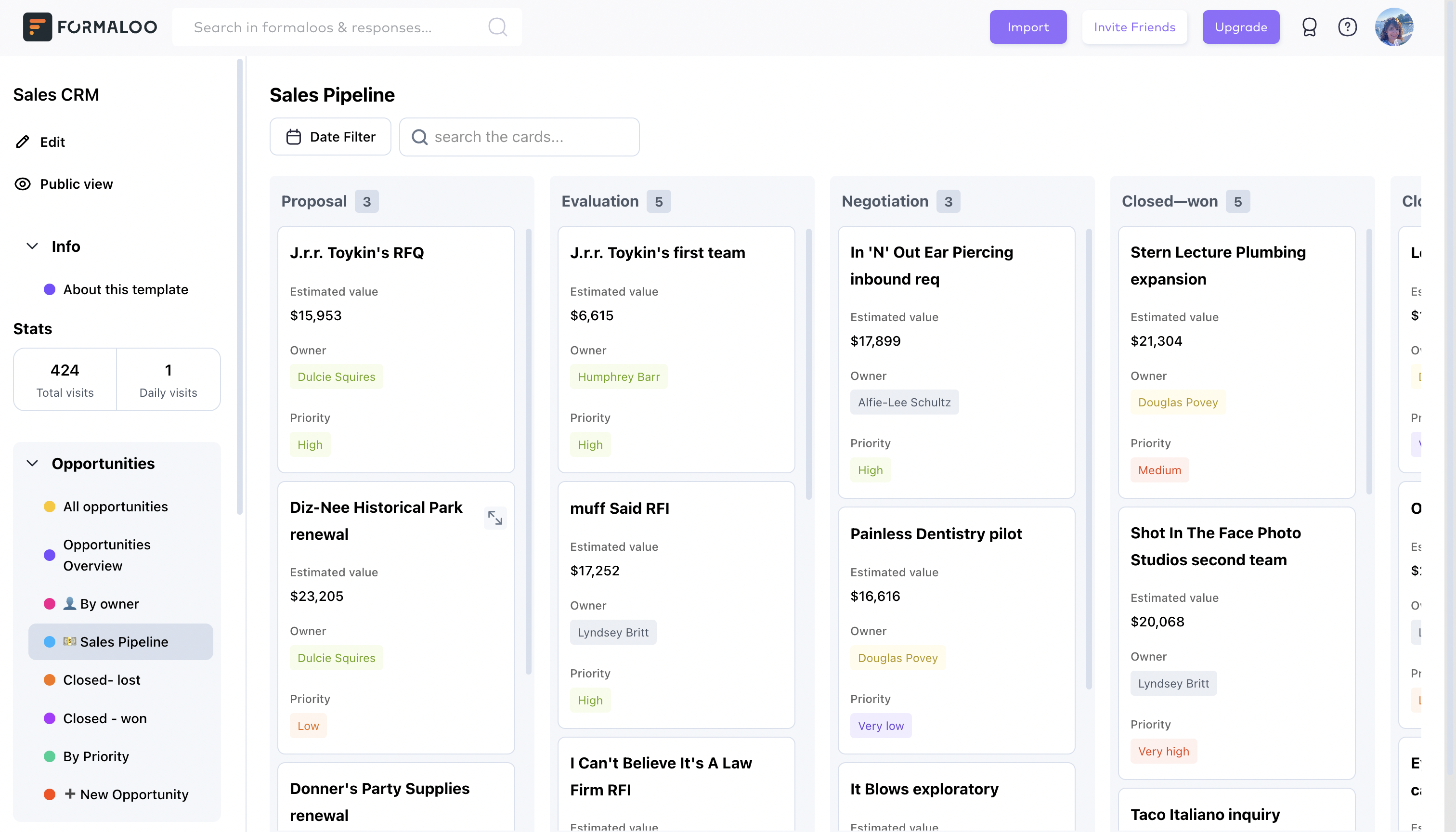Toggle Public view eye icon
This screenshot has height=832, width=1456.
click(x=22, y=184)
